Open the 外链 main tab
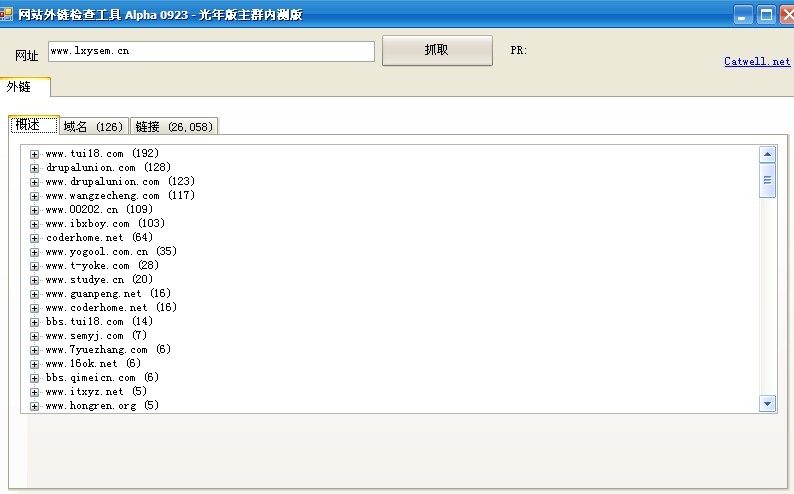This screenshot has height=494, width=794. click(20, 87)
